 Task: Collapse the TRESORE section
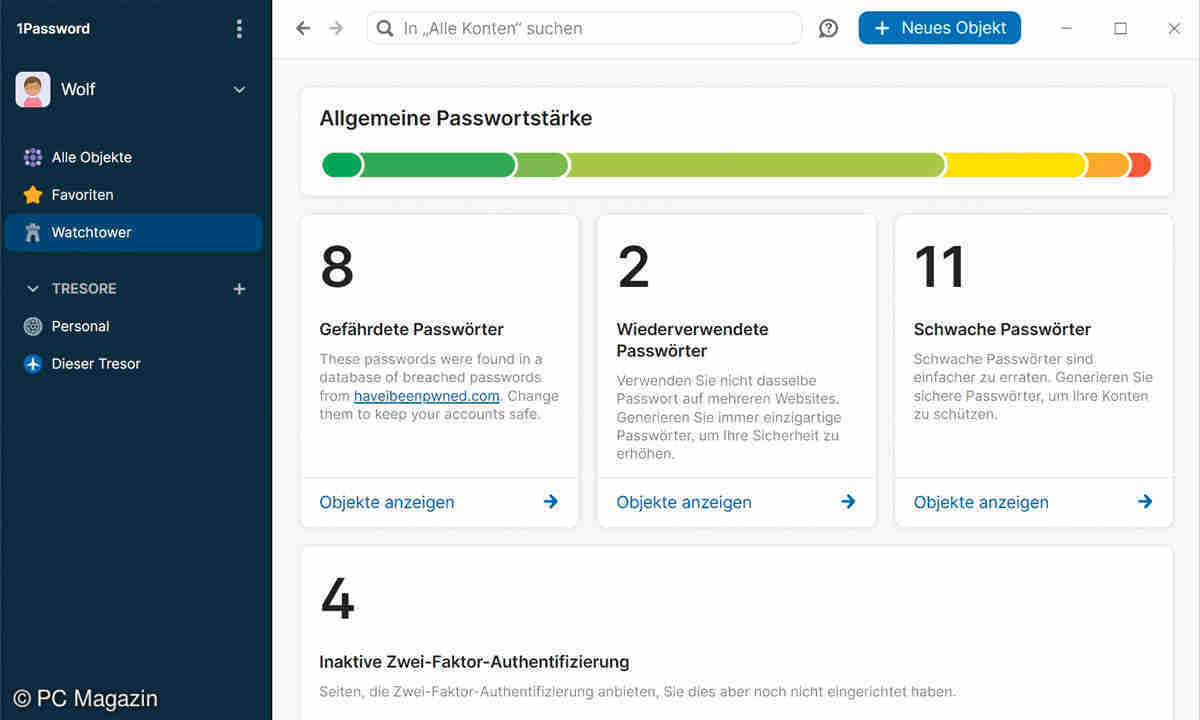(33, 289)
